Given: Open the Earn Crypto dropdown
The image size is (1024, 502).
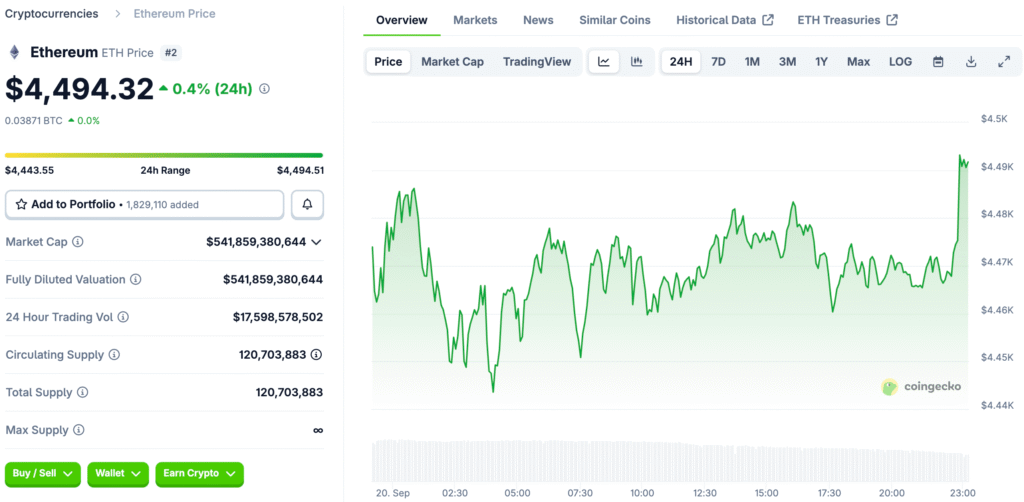Looking at the screenshot, I should (199, 474).
